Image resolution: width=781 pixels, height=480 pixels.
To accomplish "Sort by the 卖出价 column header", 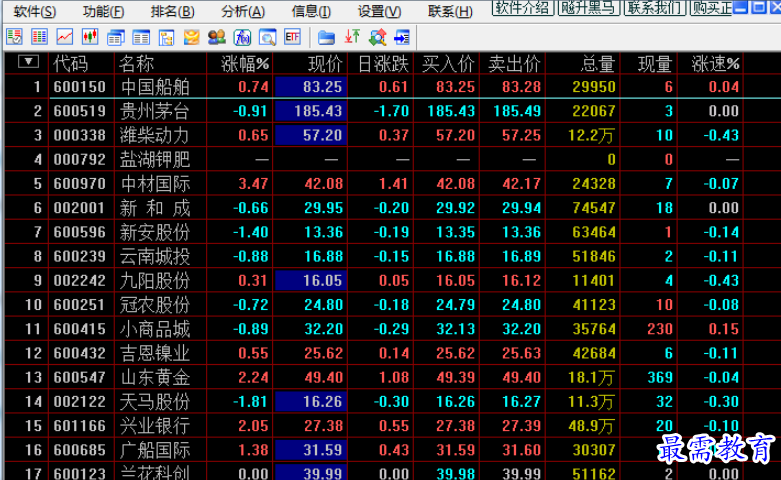I will pyautogui.click(x=514, y=64).
